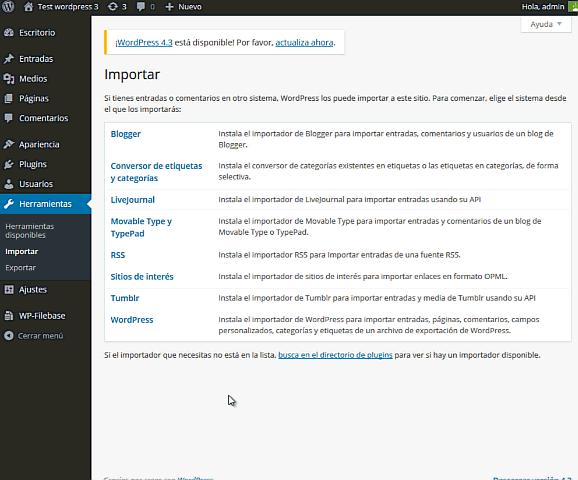Image resolution: width=578 pixels, height=480 pixels.
Task: Click busca en el directorio de plugins
Action: (x=335, y=355)
